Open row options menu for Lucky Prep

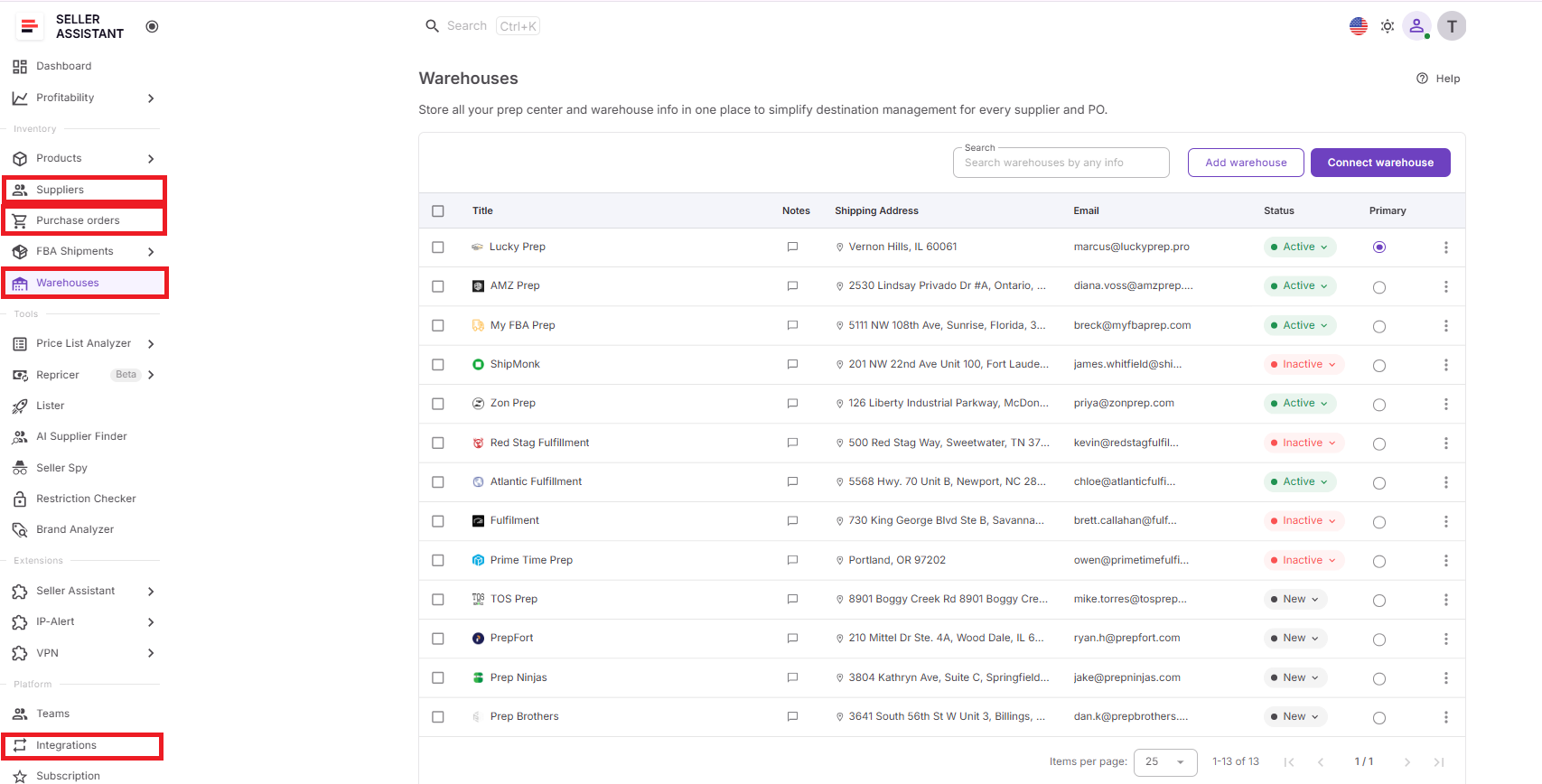pos(1445,247)
